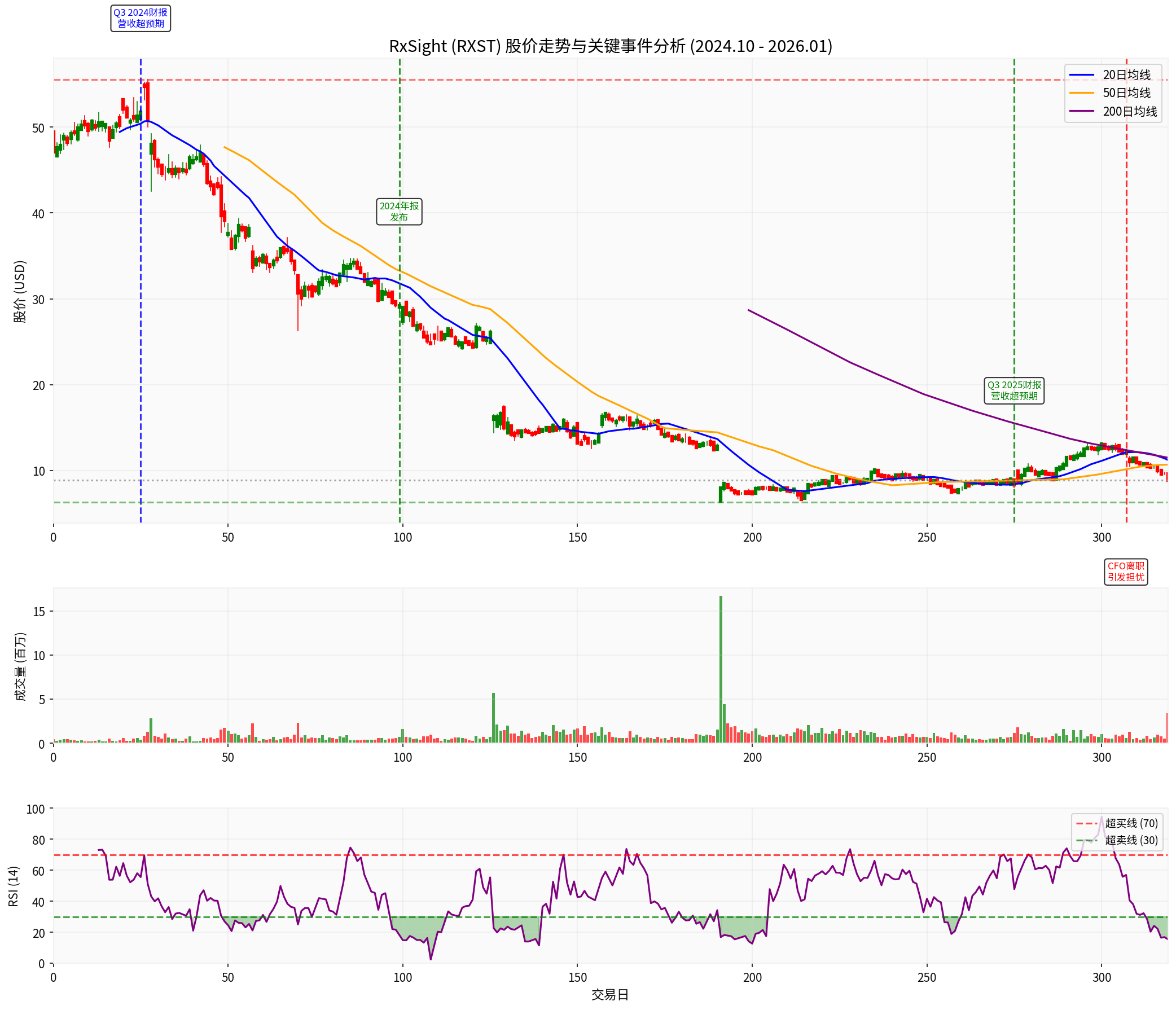Click the RSI (14) axis label

point(14,886)
